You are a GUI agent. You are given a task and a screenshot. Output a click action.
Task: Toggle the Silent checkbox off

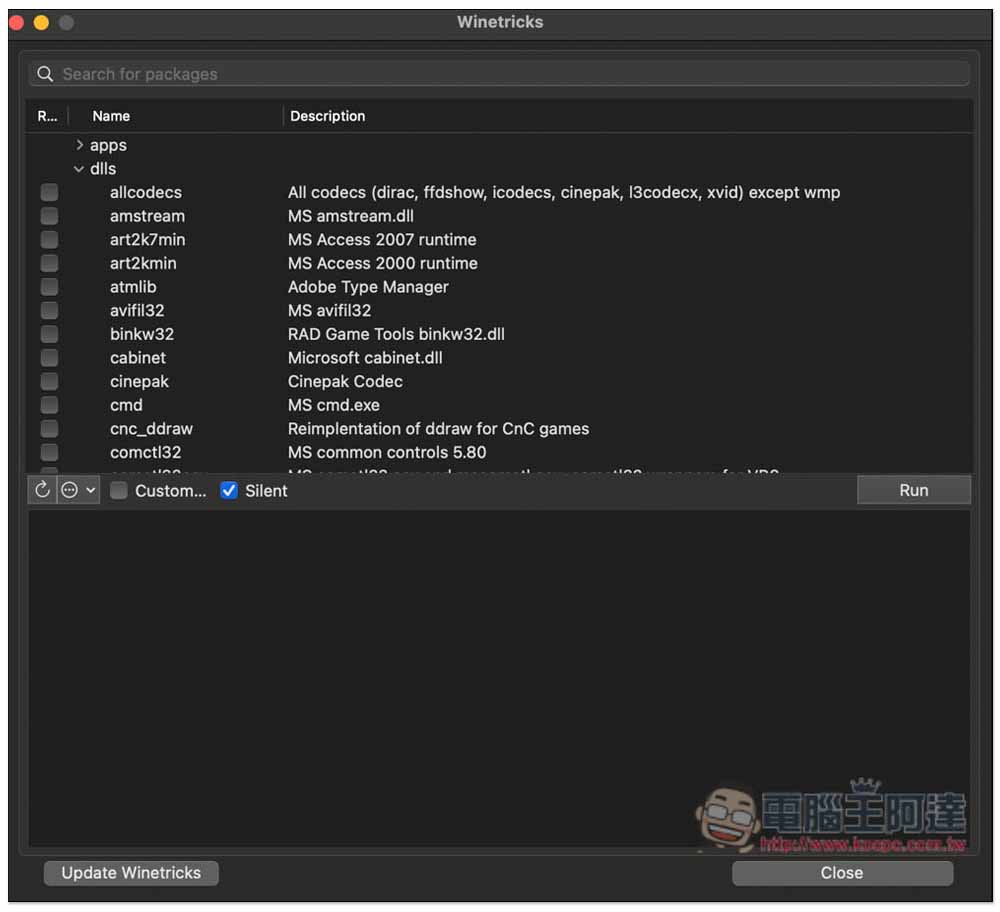[x=229, y=490]
